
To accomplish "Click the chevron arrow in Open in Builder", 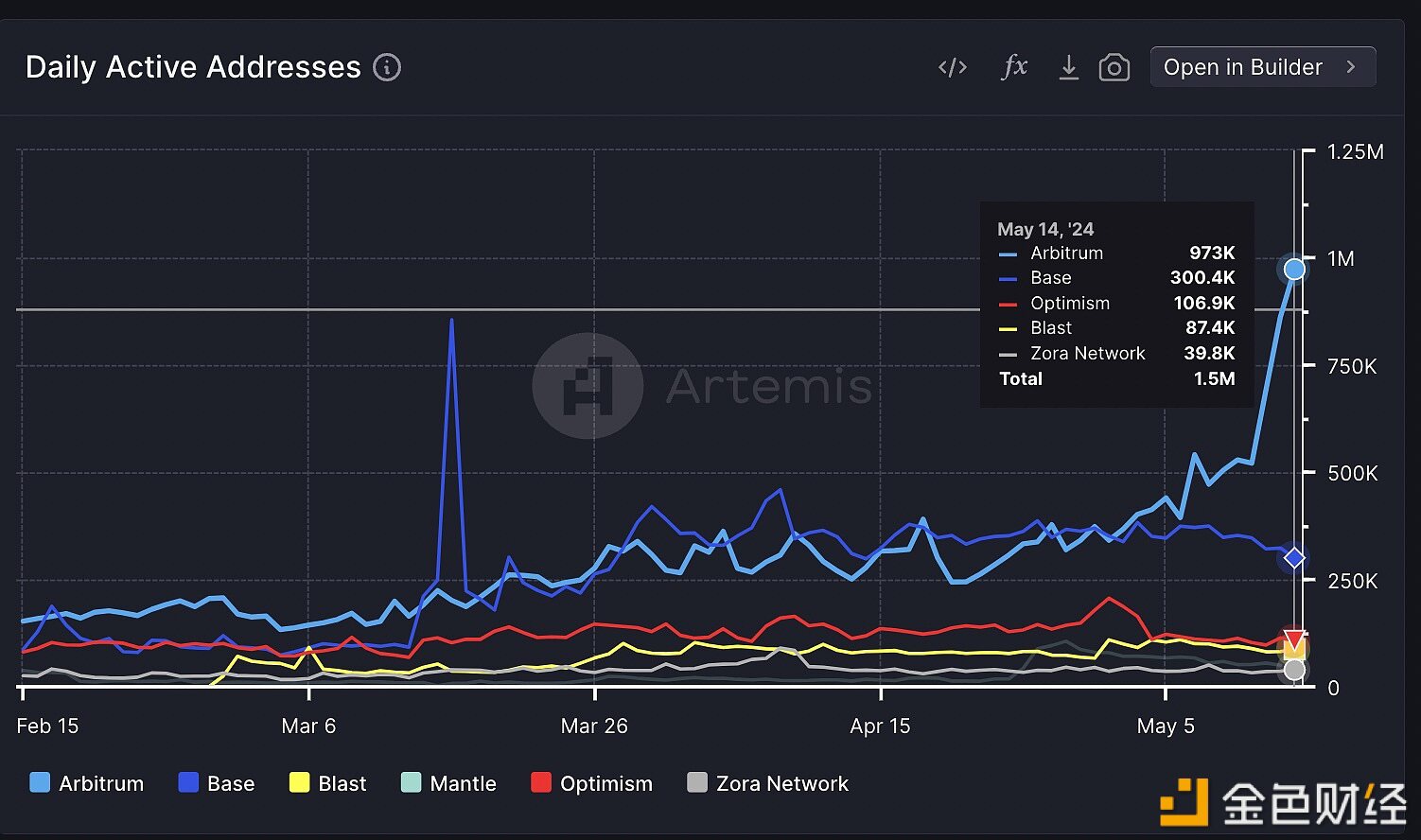I will [x=1351, y=67].
